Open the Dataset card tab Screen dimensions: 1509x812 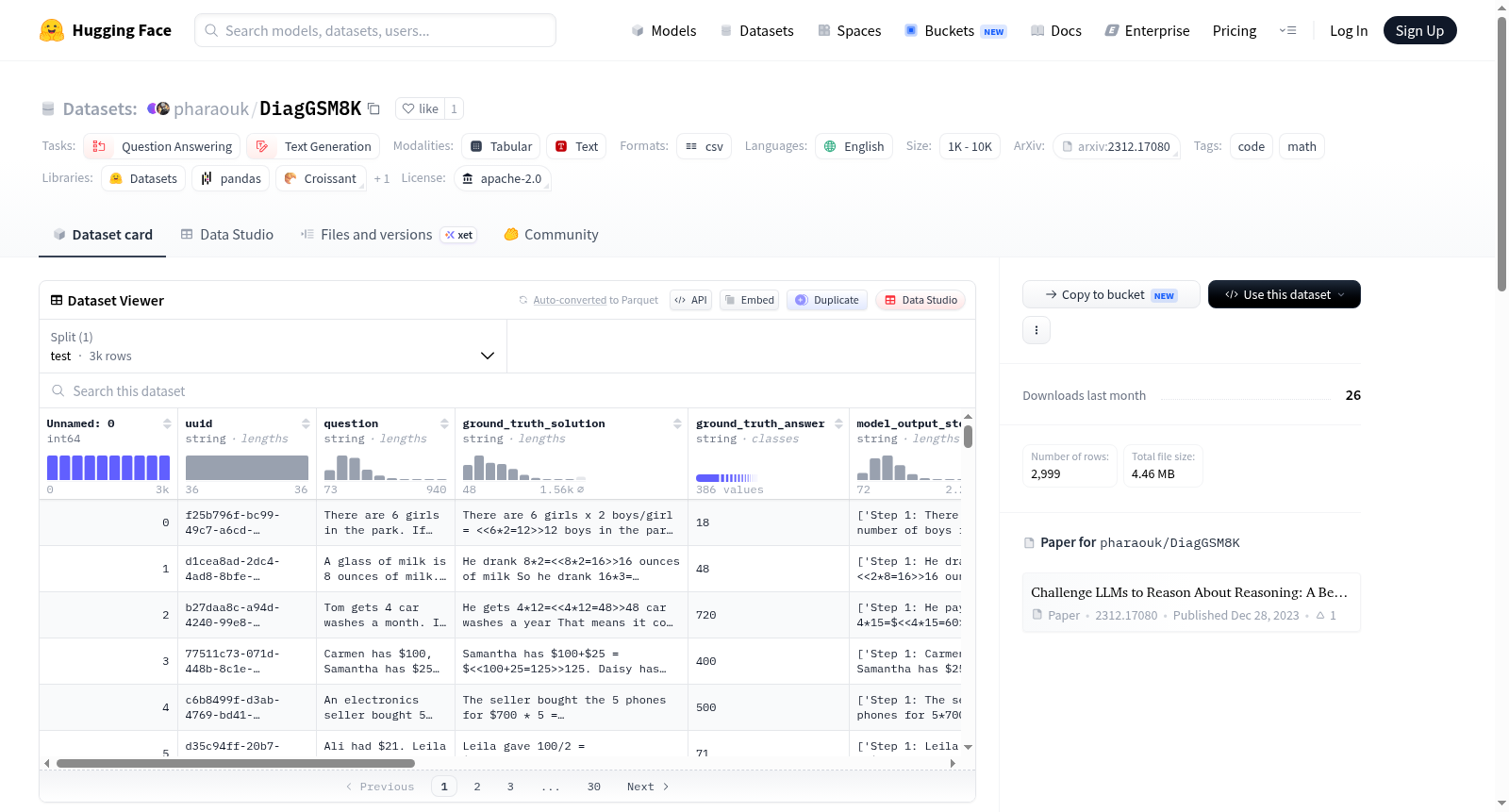102,235
